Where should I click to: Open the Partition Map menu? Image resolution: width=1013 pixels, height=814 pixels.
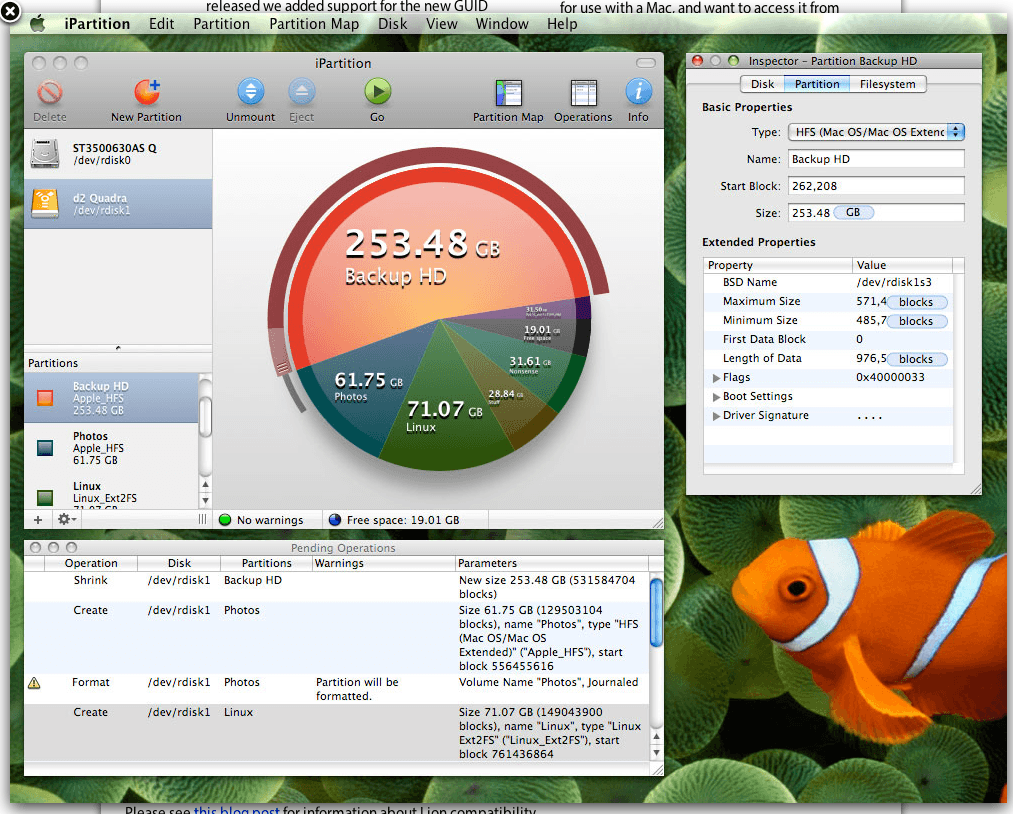pos(314,24)
